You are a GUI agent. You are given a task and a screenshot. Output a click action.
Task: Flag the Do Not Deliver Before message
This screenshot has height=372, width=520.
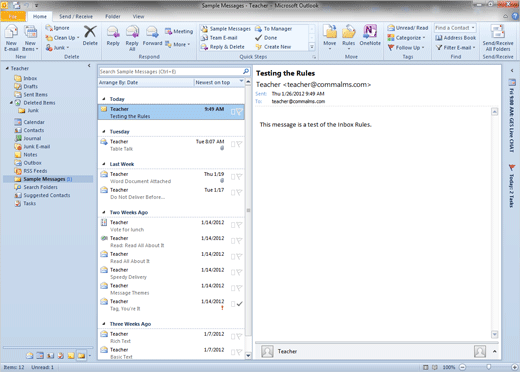[x=239, y=193]
